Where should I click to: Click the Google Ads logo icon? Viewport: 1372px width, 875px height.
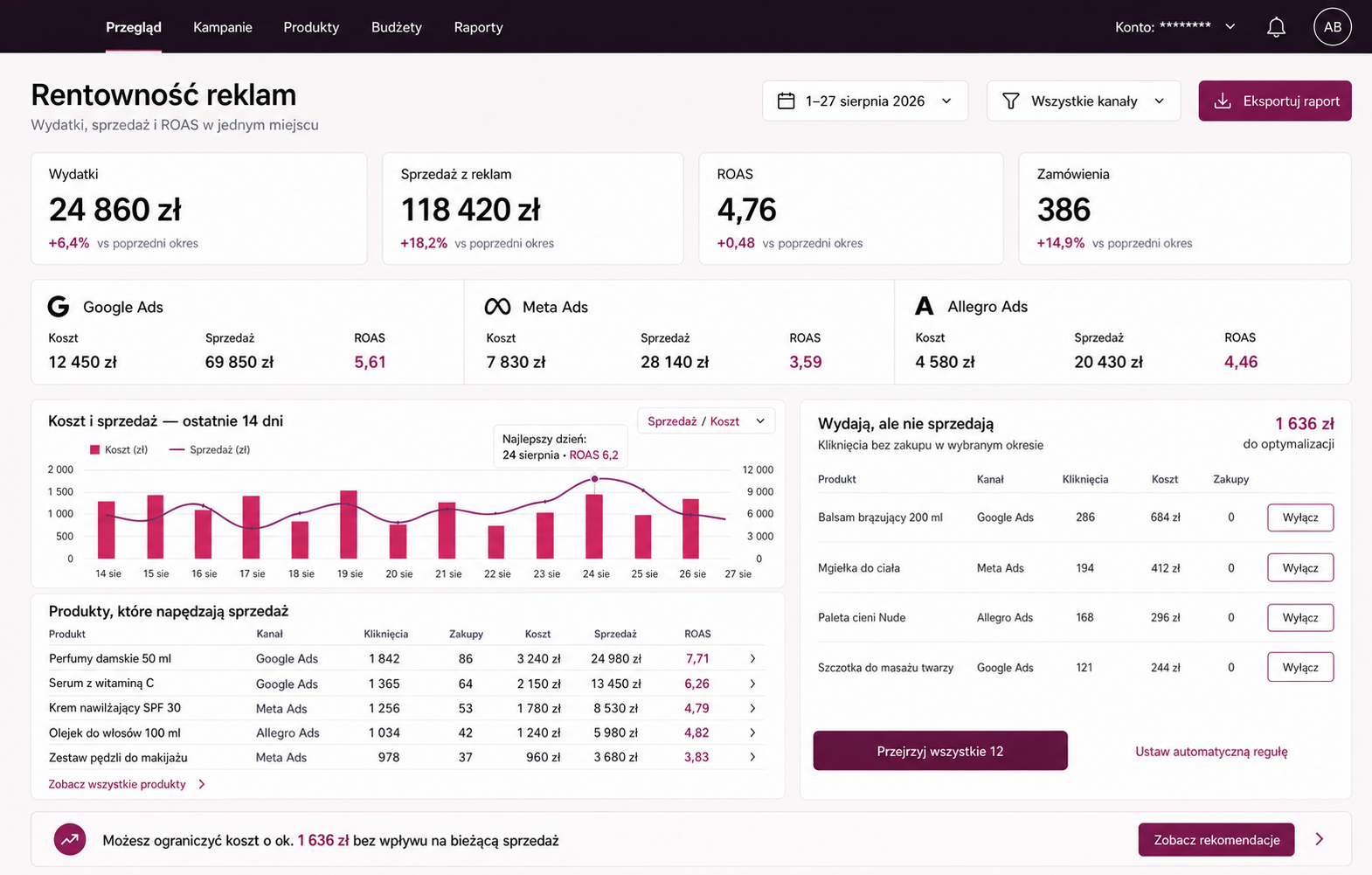coord(59,307)
